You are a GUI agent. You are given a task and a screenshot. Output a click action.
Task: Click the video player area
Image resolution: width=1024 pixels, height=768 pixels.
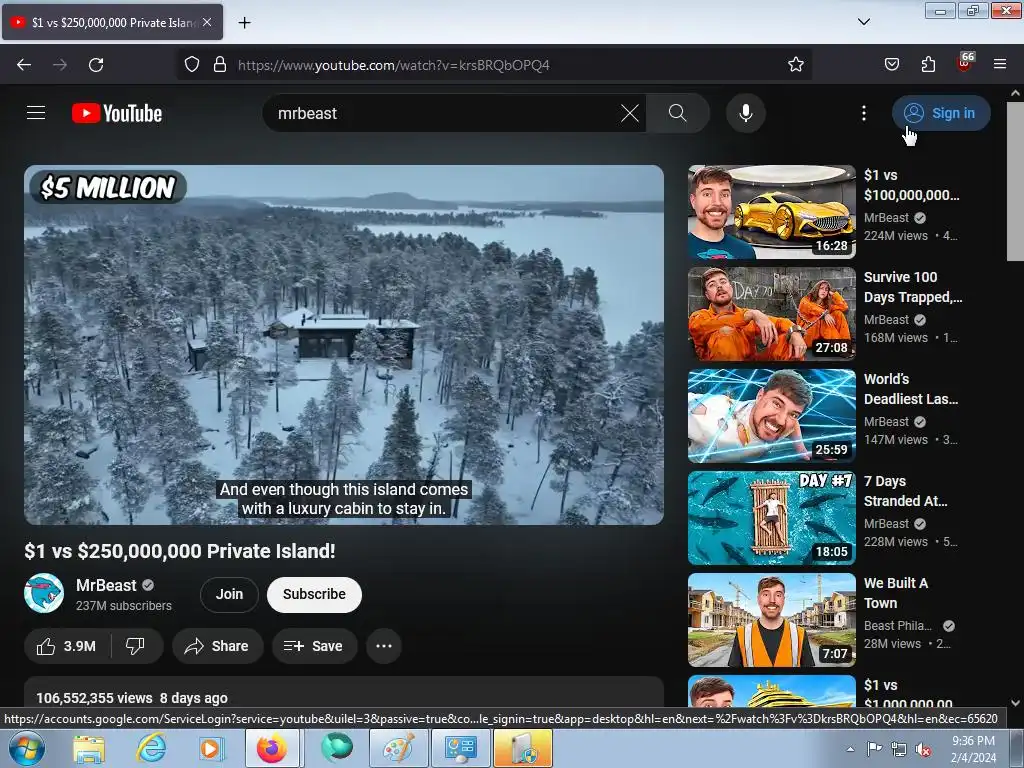point(344,345)
